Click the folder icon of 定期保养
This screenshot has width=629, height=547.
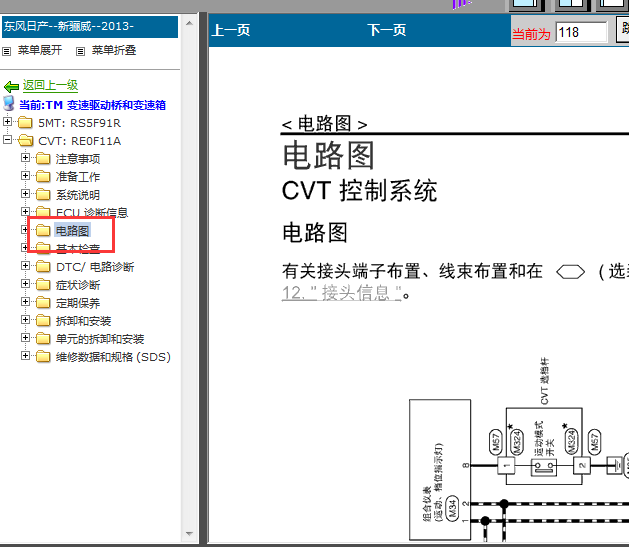click(43, 302)
